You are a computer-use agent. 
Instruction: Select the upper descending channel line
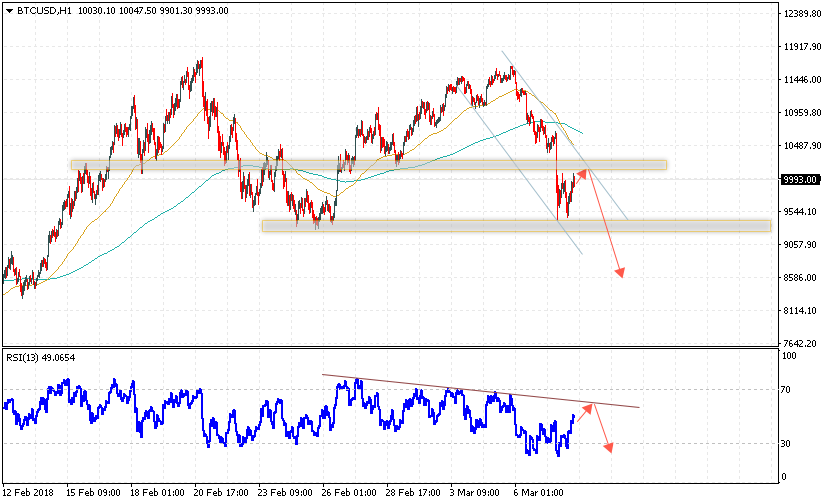(564, 135)
